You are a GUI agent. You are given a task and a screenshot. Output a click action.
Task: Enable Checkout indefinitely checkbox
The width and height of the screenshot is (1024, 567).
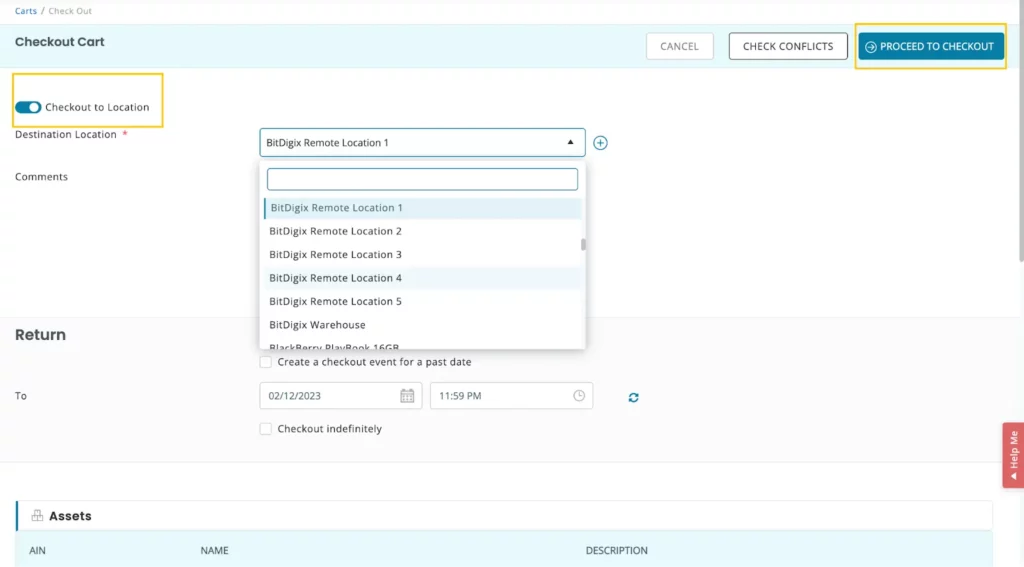pyautogui.click(x=265, y=429)
